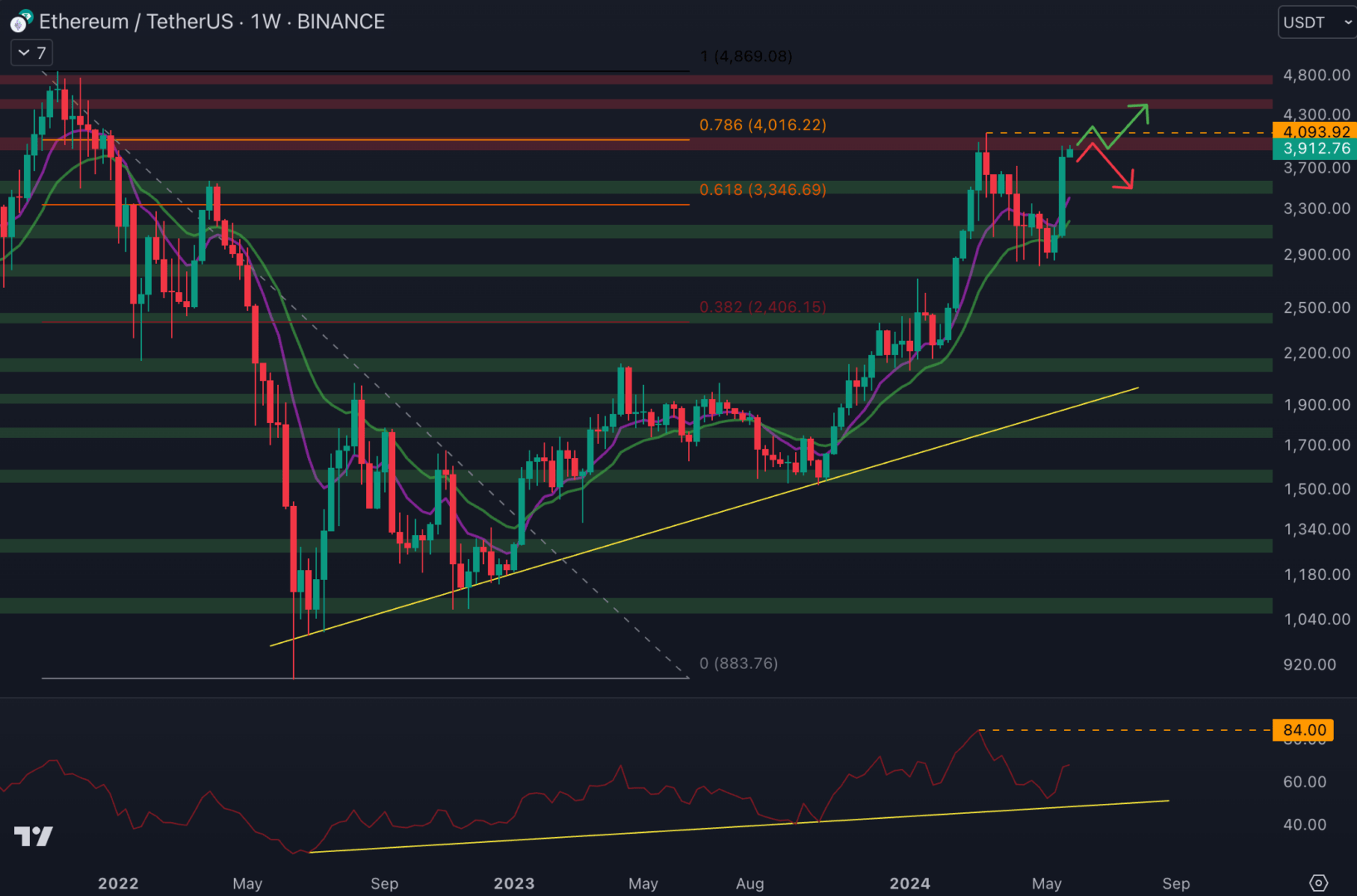The width and height of the screenshot is (1357, 896).
Task: Select the yellow trendline in the RSI pane
Action: click(739, 826)
